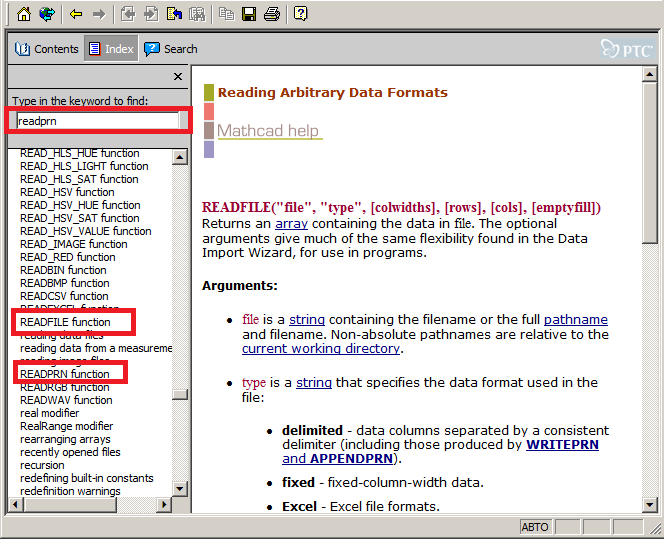Select rearranging arrays entry
The height and width of the screenshot is (539, 664).
66,439
